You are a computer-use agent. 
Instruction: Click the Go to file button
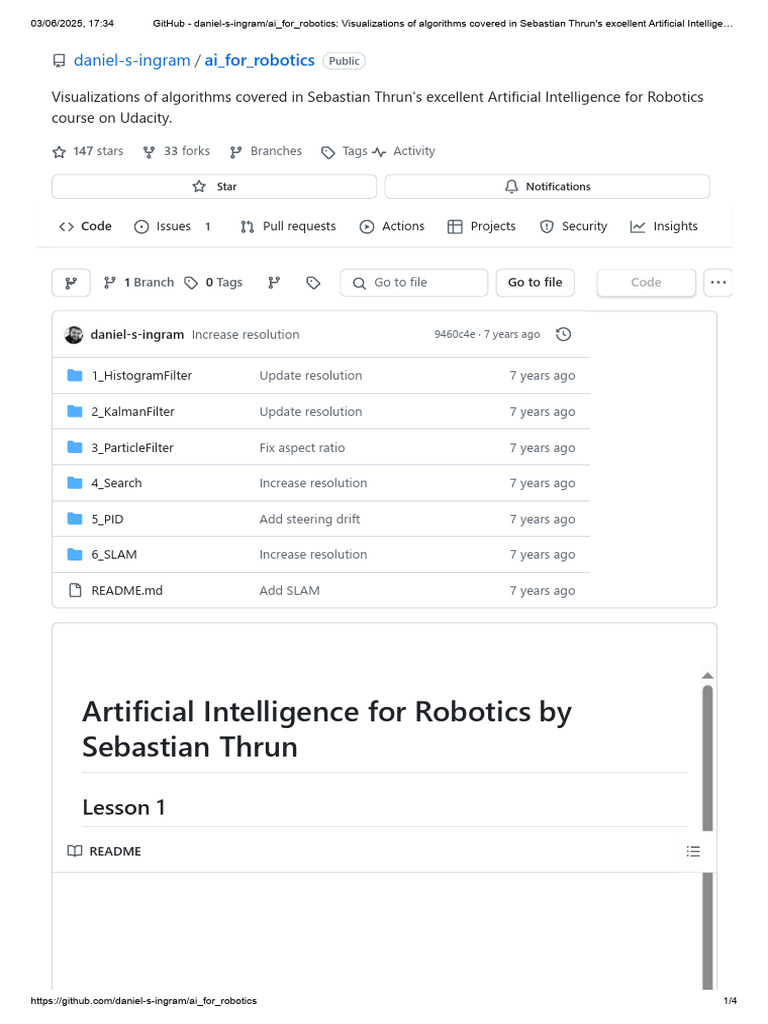[536, 283]
